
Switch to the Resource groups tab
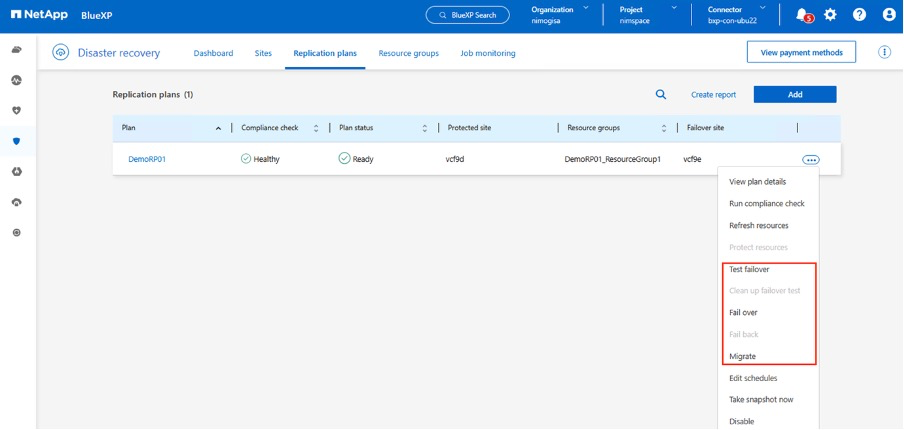[x=408, y=53]
